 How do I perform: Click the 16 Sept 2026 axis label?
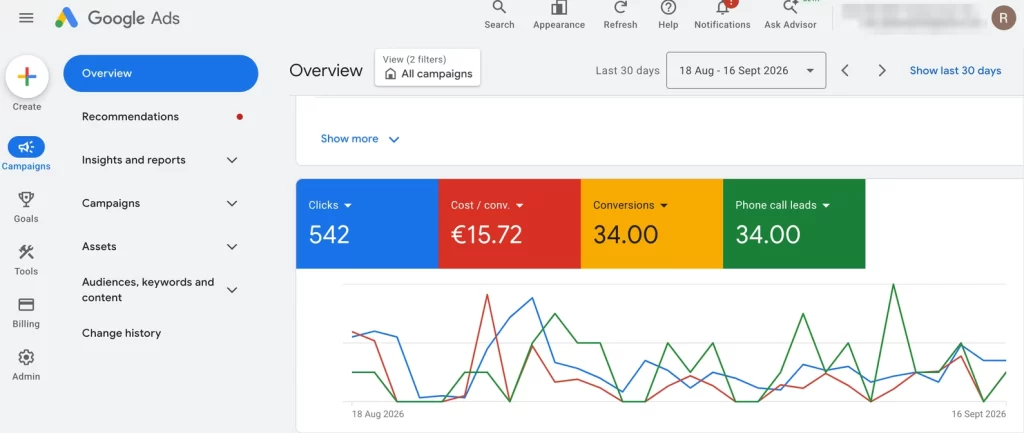point(978,414)
